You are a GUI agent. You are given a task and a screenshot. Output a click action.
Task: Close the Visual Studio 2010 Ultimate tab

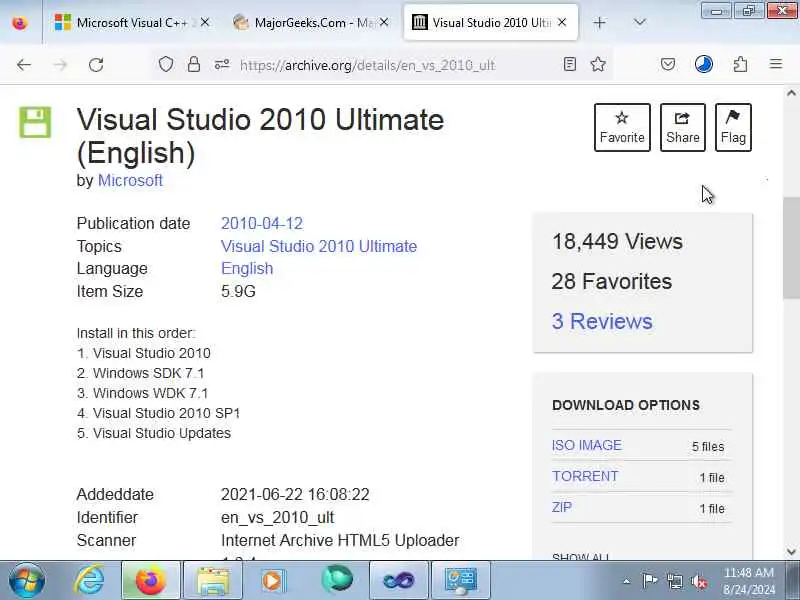click(562, 22)
